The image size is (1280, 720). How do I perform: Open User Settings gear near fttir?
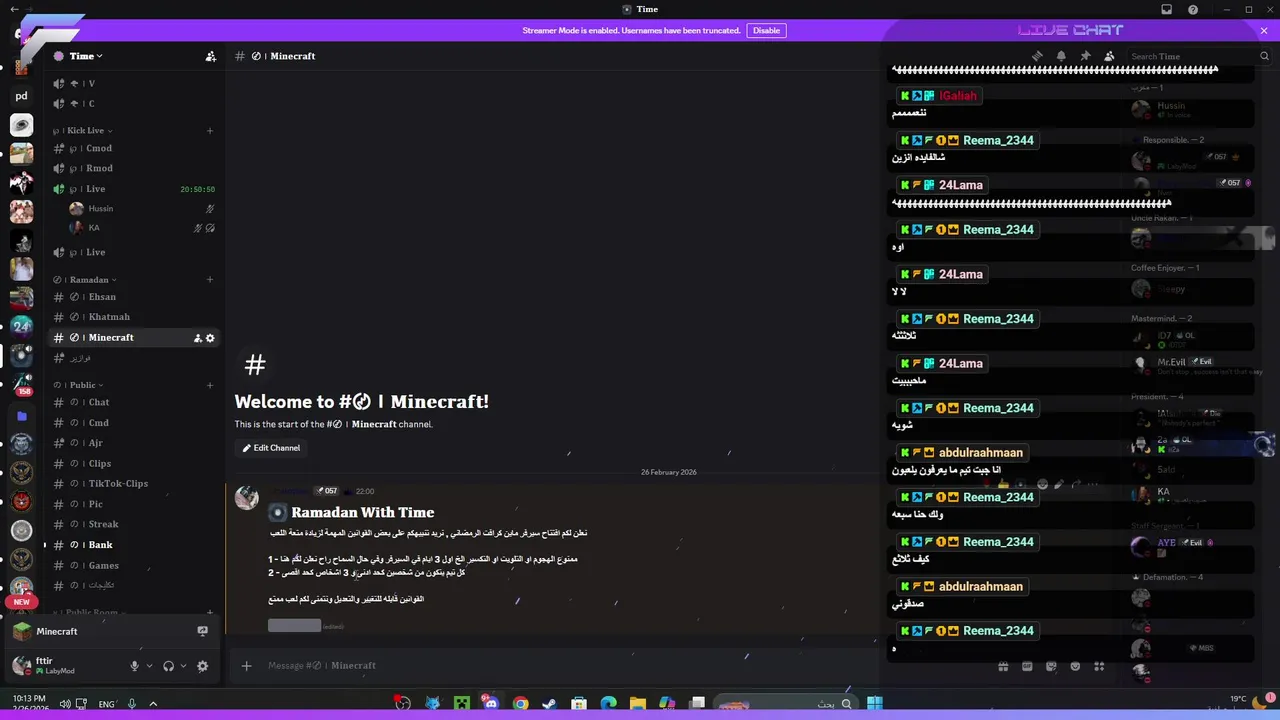[202, 666]
